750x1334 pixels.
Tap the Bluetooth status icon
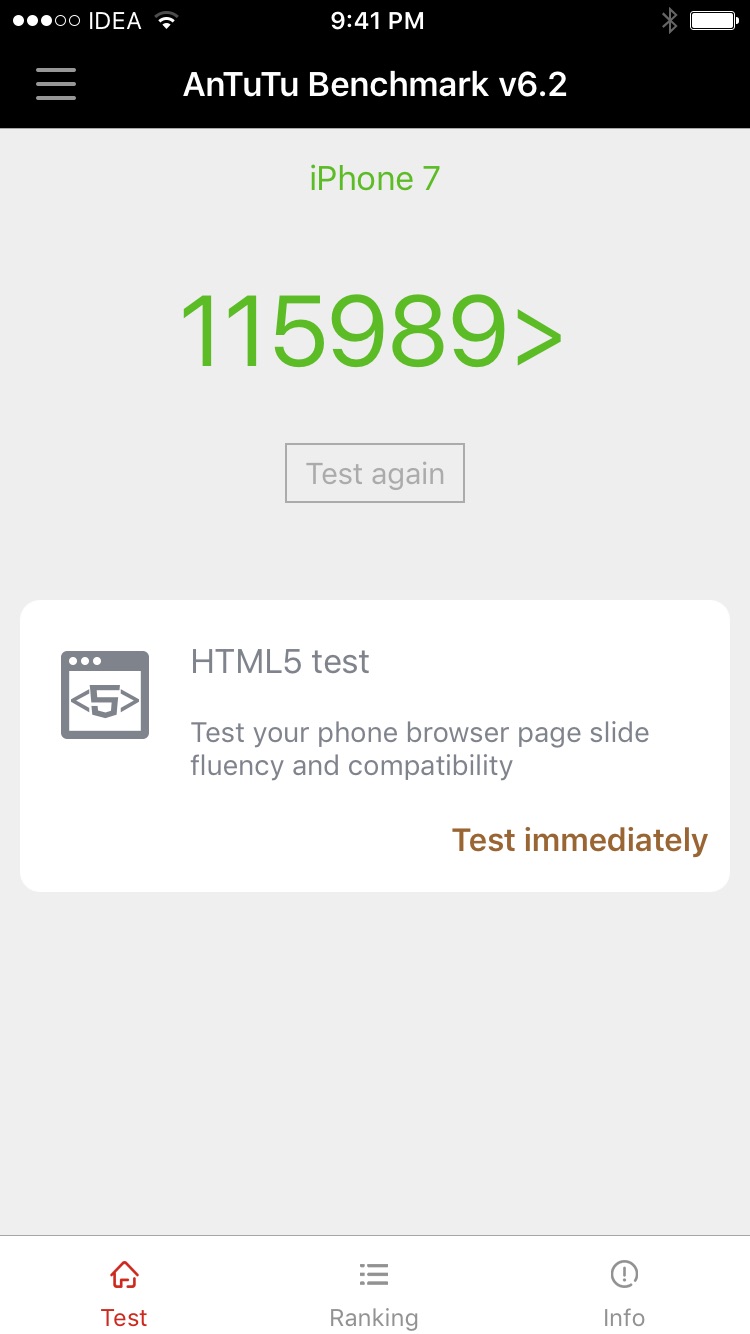(x=669, y=20)
